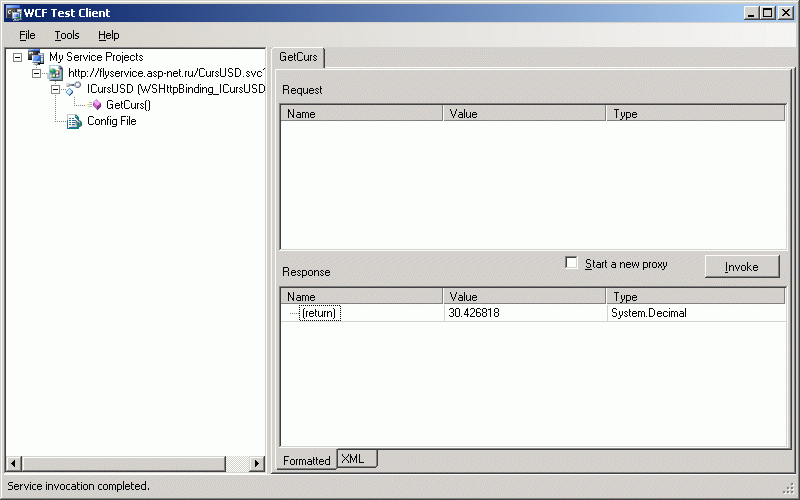800x500 pixels.
Task: Collapse the ICursUSD contract node
Action: pyautogui.click(x=55, y=89)
